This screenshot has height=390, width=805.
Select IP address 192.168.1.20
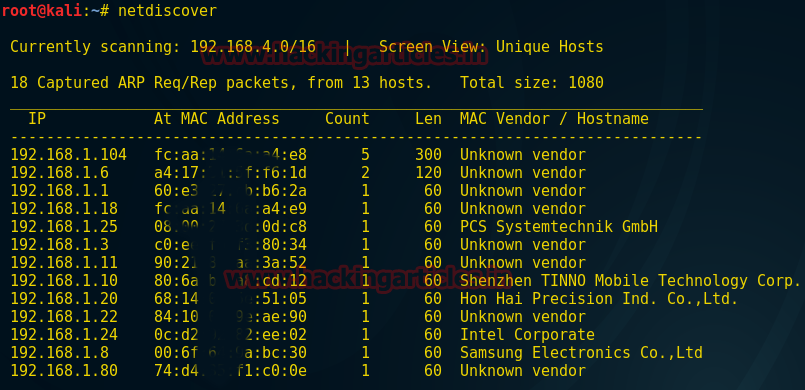[64, 299]
